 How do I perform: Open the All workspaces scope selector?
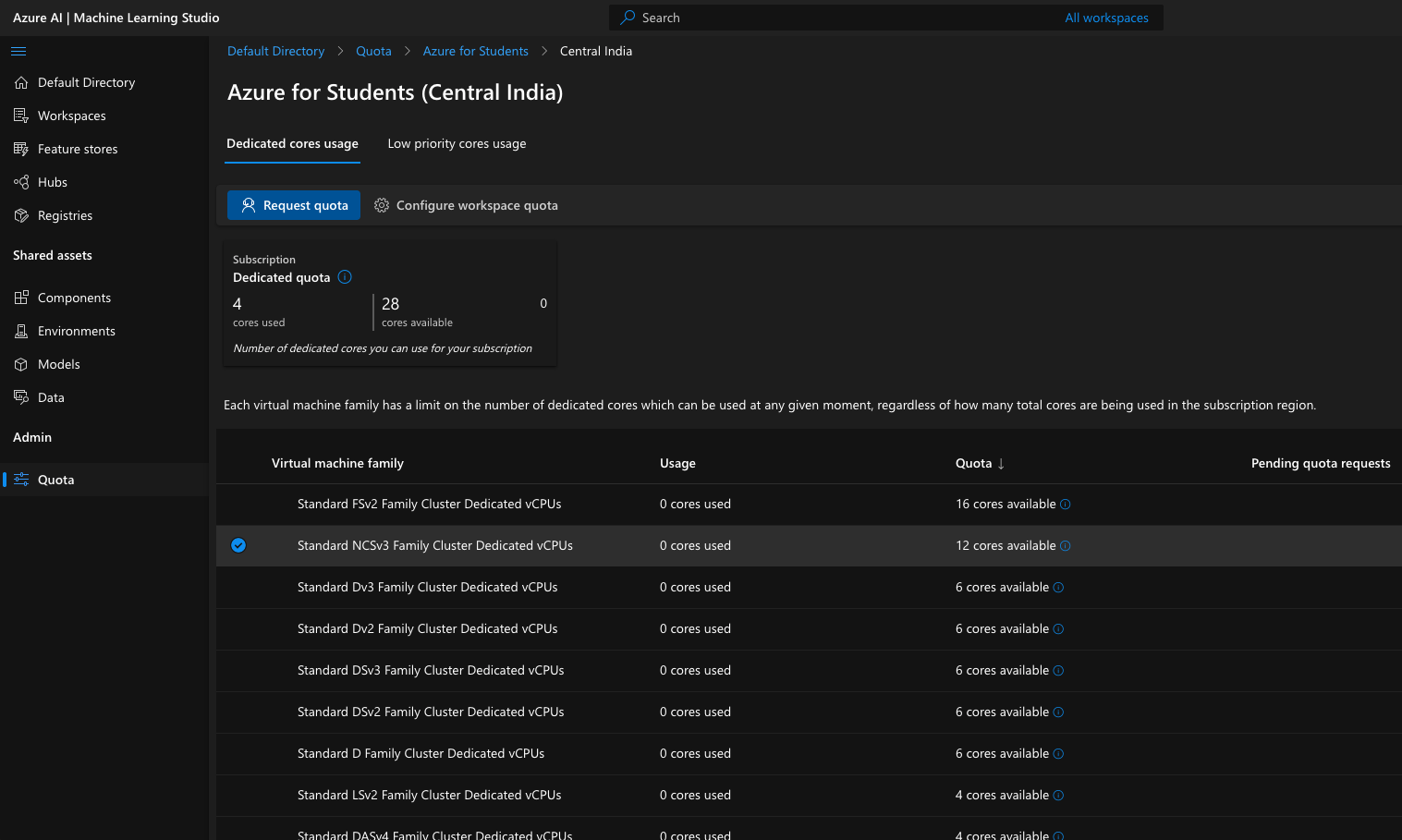(x=1106, y=18)
